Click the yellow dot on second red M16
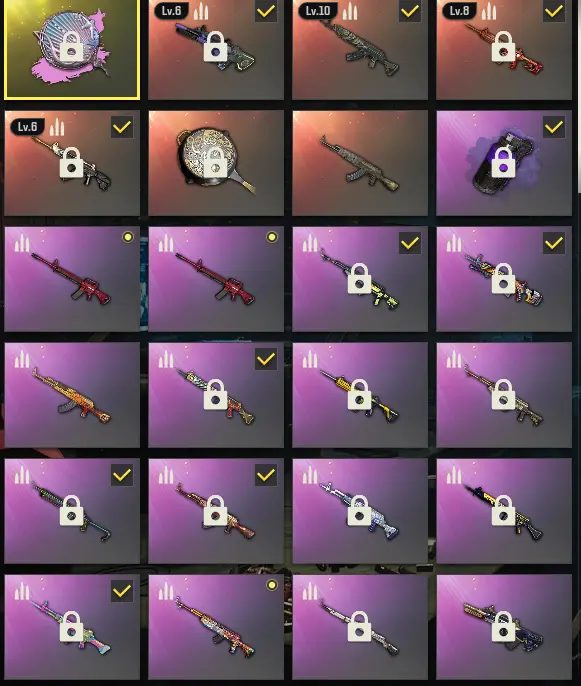The height and width of the screenshot is (686, 581). [272, 237]
